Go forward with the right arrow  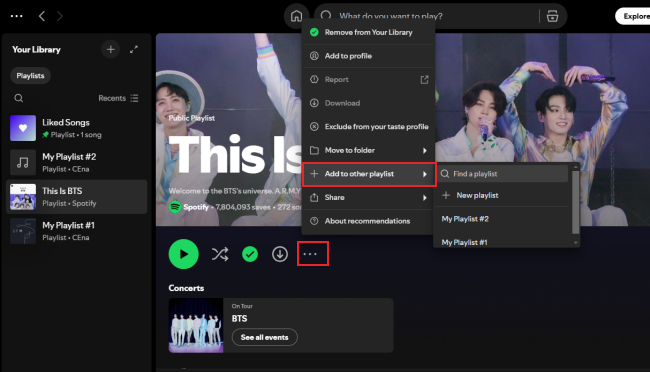point(60,16)
